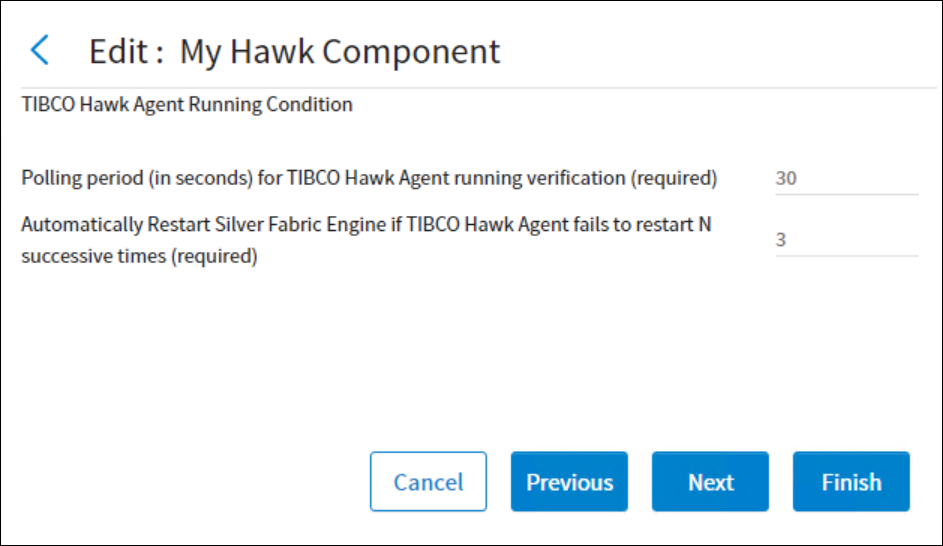Return to prior page via Previous
The width and height of the screenshot is (943, 546).
569,482
